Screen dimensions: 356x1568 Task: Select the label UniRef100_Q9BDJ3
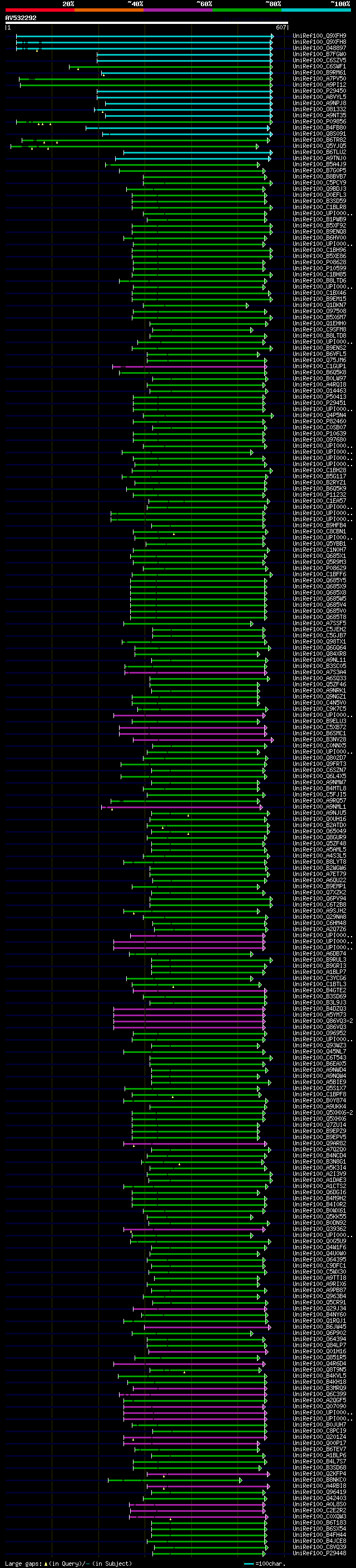pos(319,189)
